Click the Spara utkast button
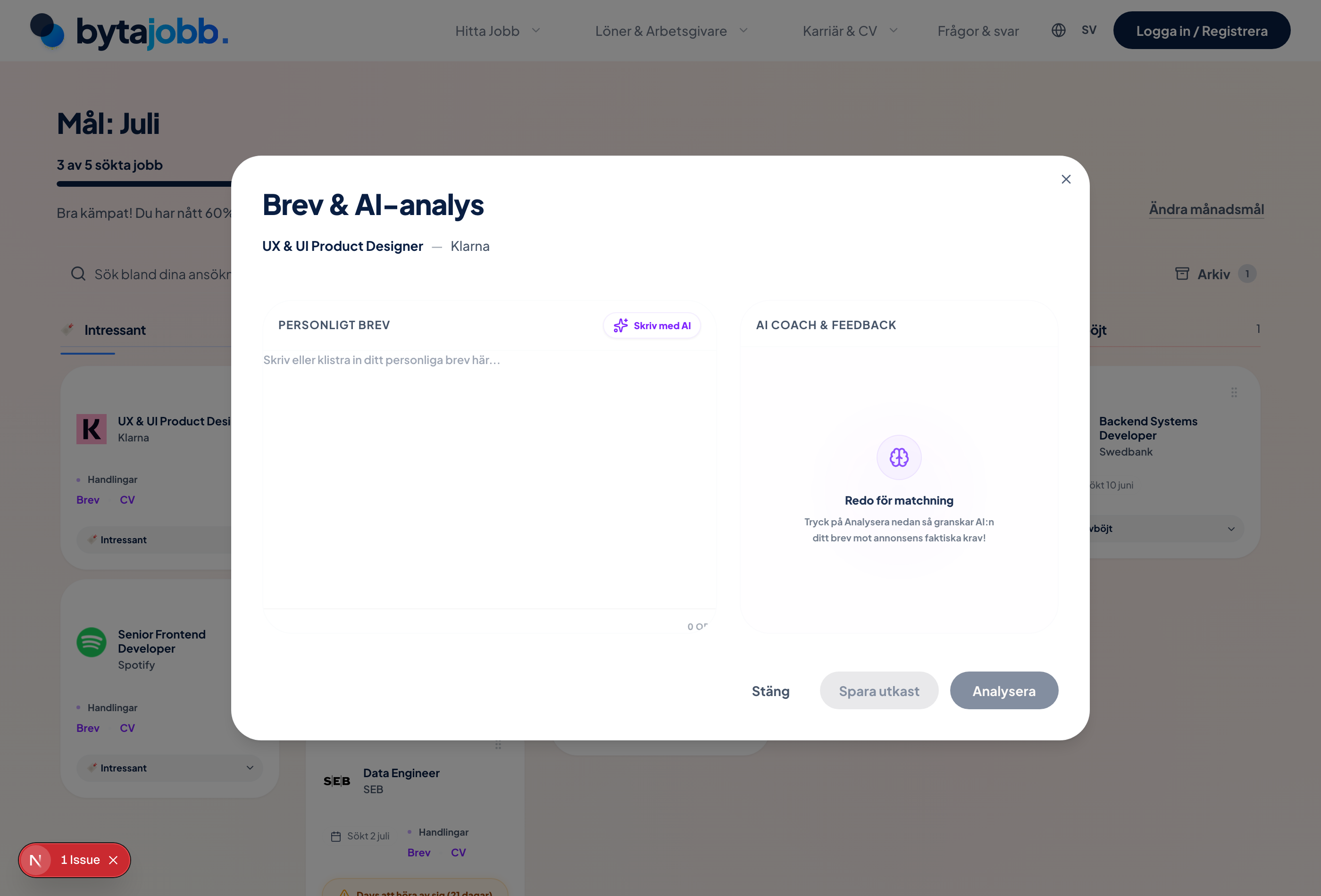1321x896 pixels. pyautogui.click(x=879, y=691)
